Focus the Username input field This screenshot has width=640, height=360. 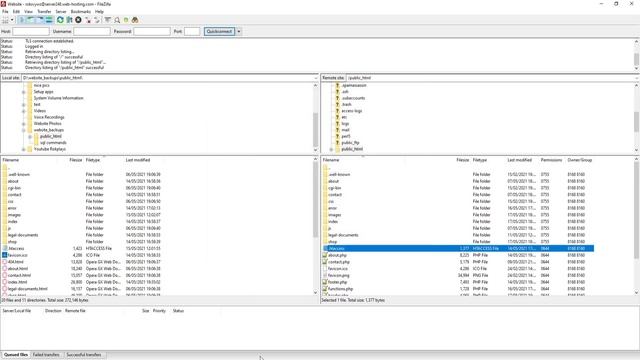coord(92,31)
